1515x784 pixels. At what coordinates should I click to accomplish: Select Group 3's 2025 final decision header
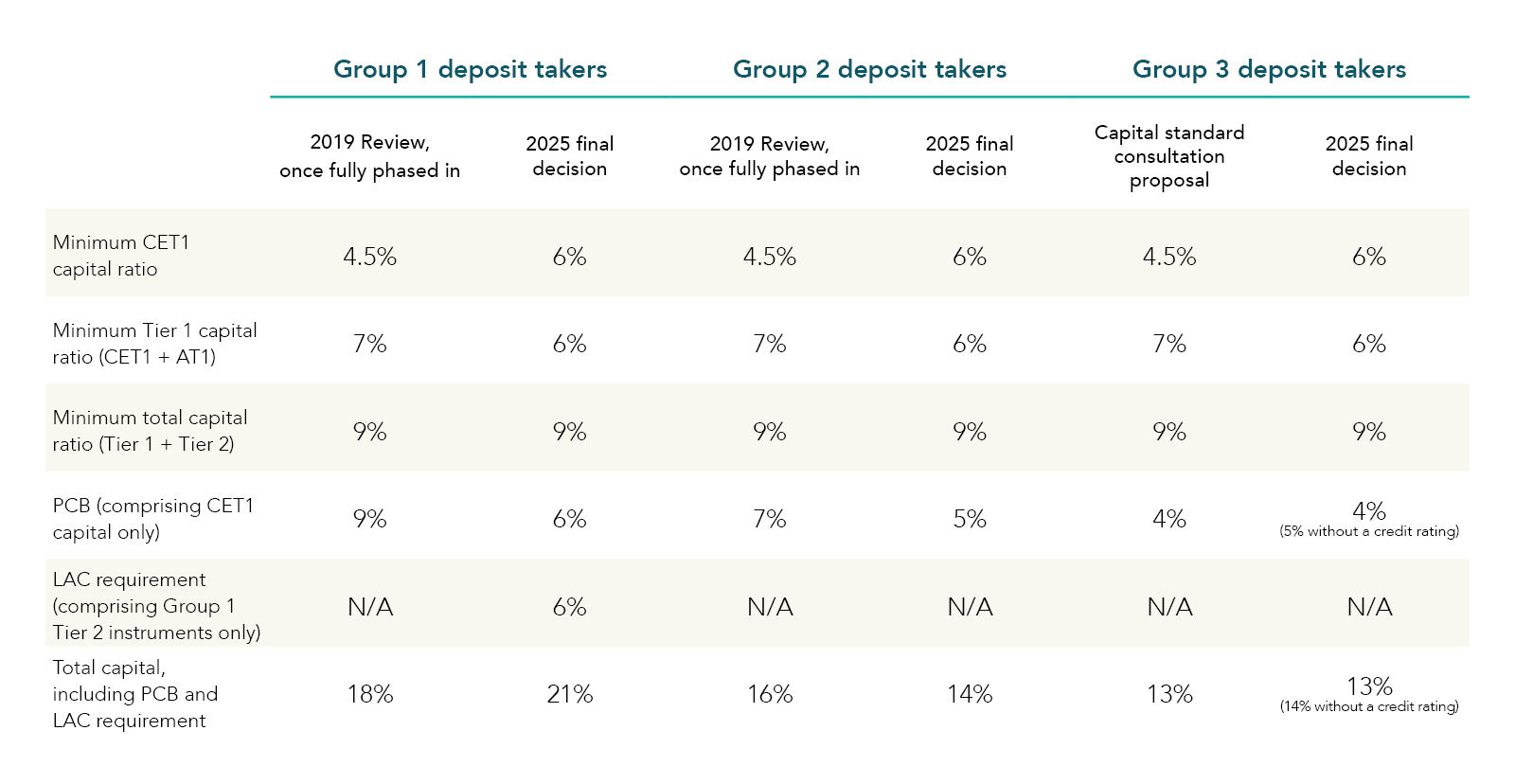tap(1369, 156)
